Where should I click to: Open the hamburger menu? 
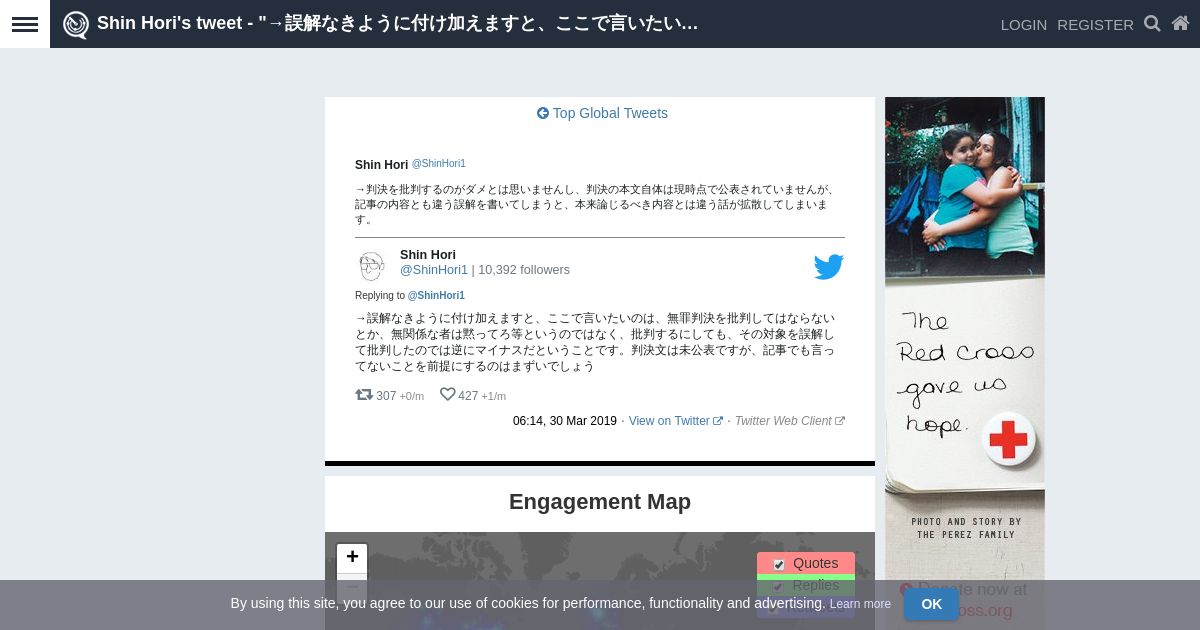25,24
